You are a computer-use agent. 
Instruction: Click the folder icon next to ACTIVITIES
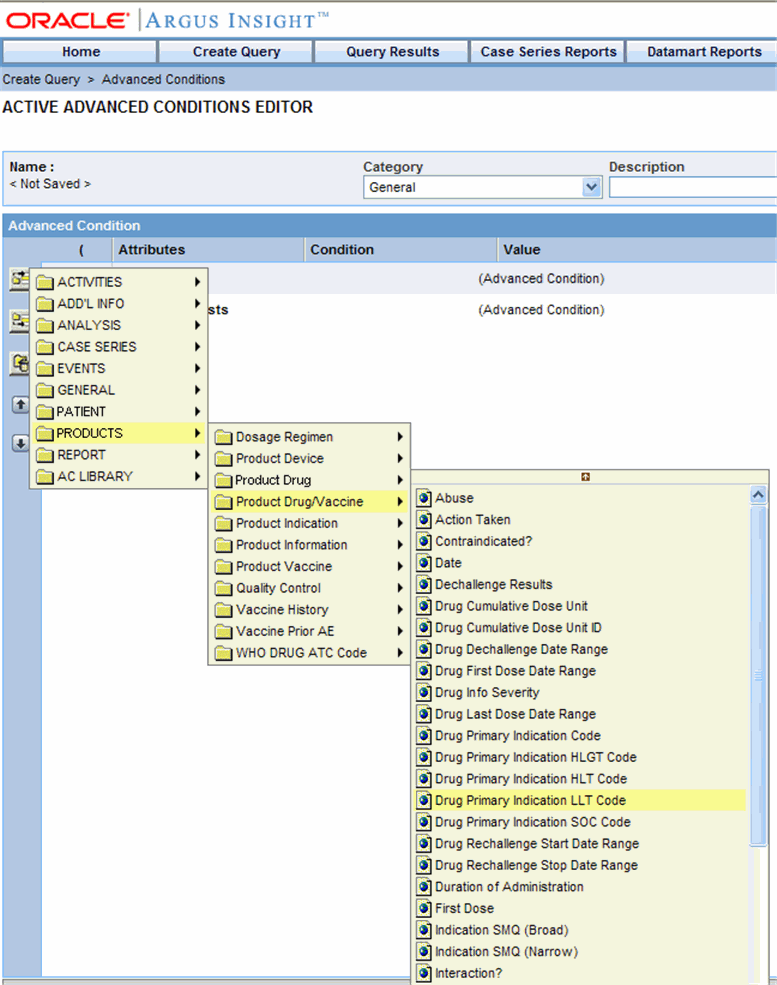(x=45, y=282)
